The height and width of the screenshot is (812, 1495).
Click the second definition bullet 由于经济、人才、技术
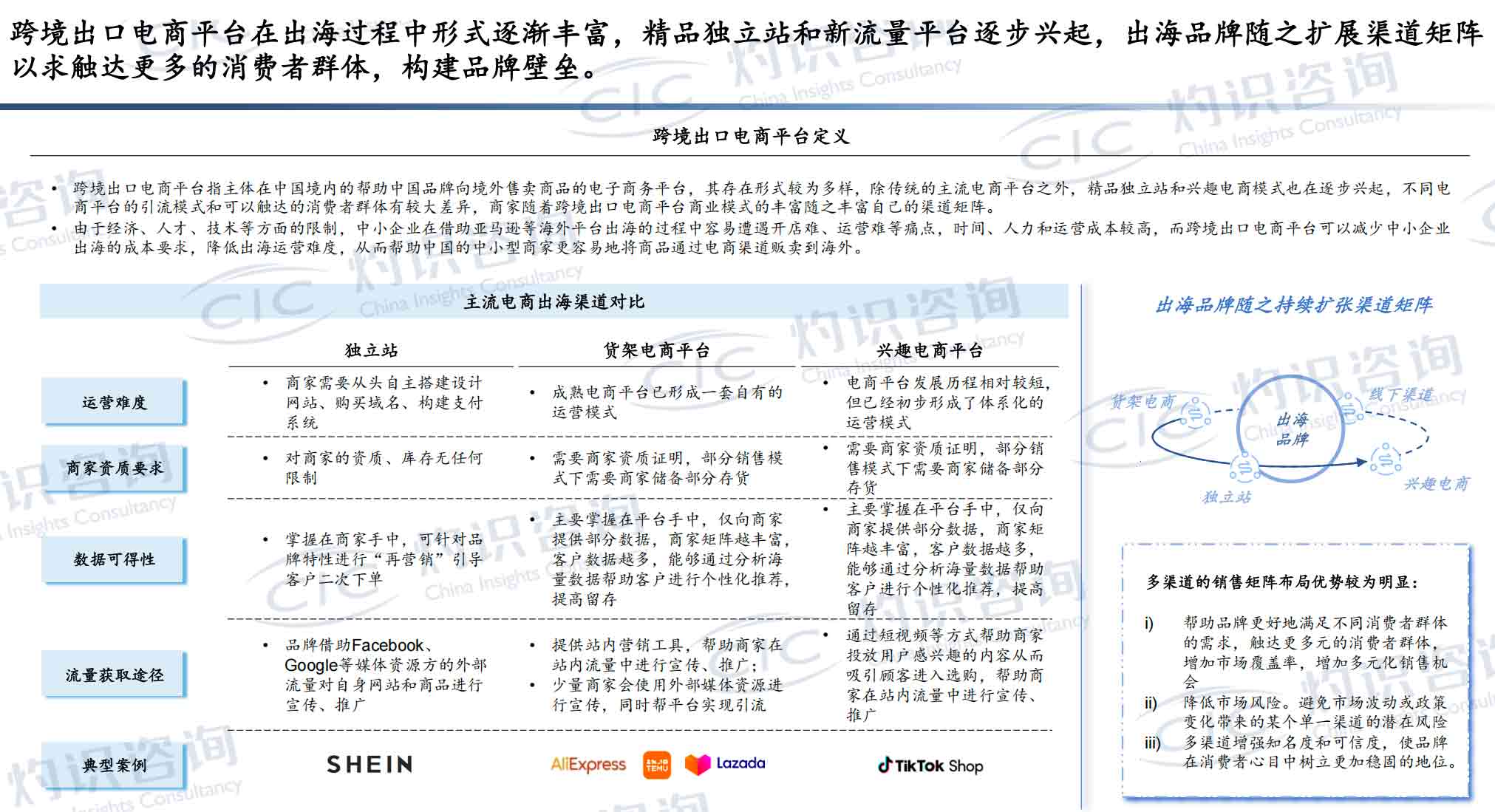(761, 238)
